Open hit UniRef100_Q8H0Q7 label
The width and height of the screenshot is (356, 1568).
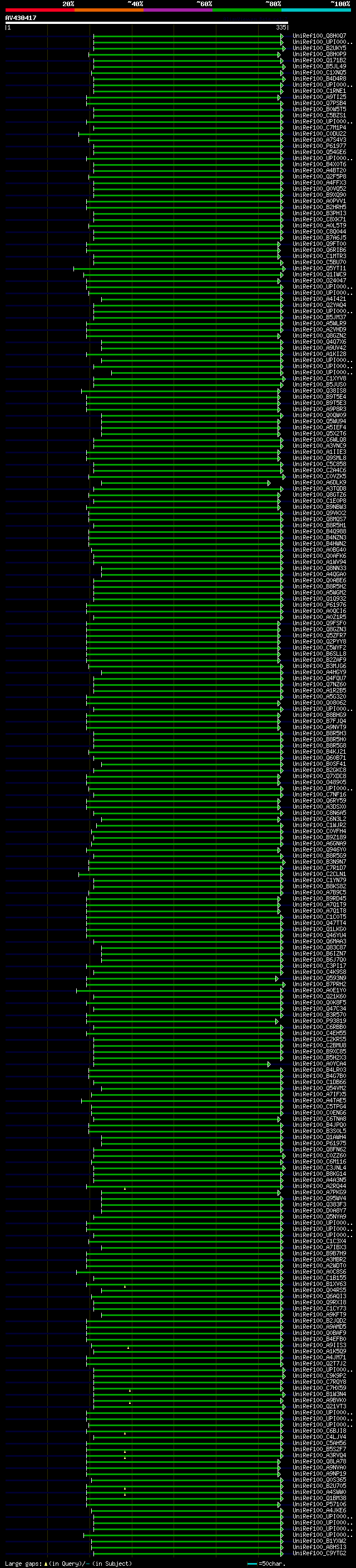click(x=319, y=36)
